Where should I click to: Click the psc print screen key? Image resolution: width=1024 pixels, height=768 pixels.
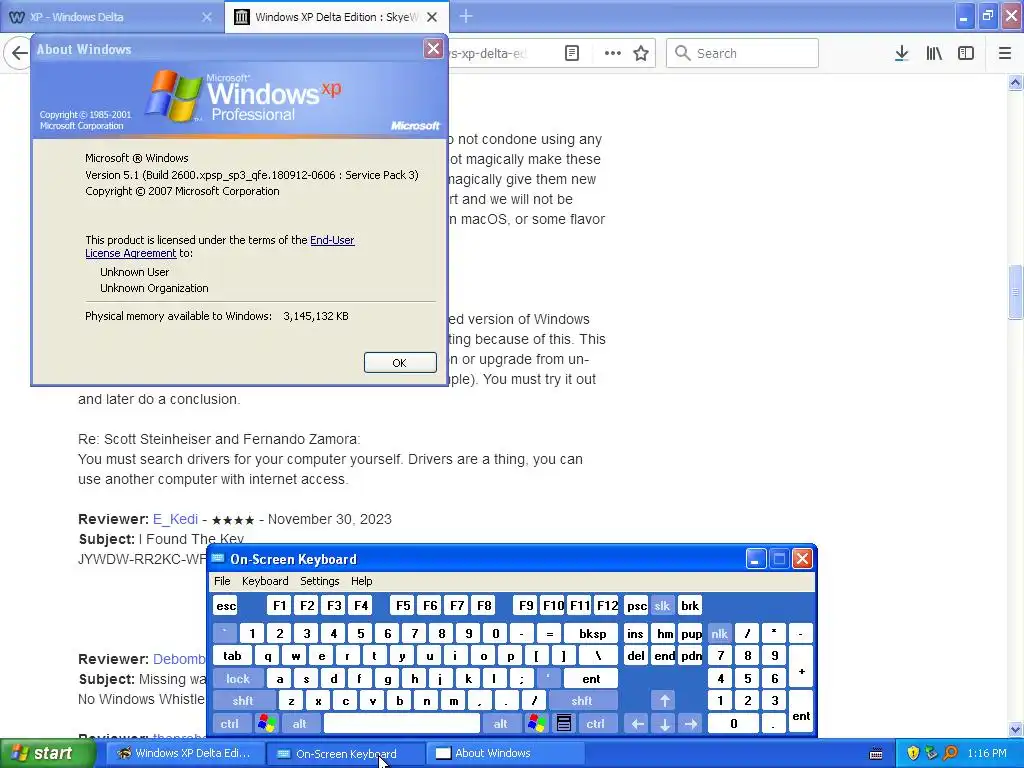[636, 606]
